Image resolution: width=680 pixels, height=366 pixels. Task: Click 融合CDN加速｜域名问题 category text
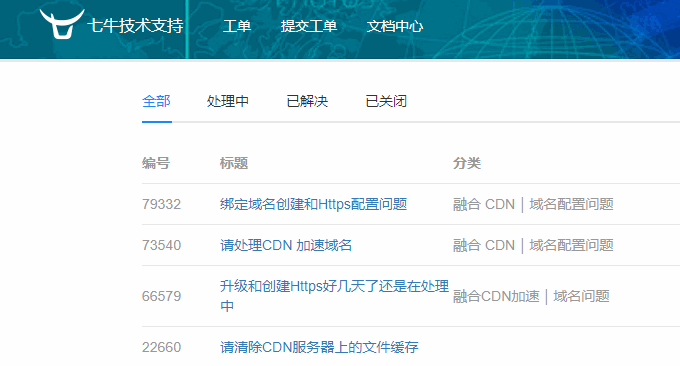(x=531, y=296)
